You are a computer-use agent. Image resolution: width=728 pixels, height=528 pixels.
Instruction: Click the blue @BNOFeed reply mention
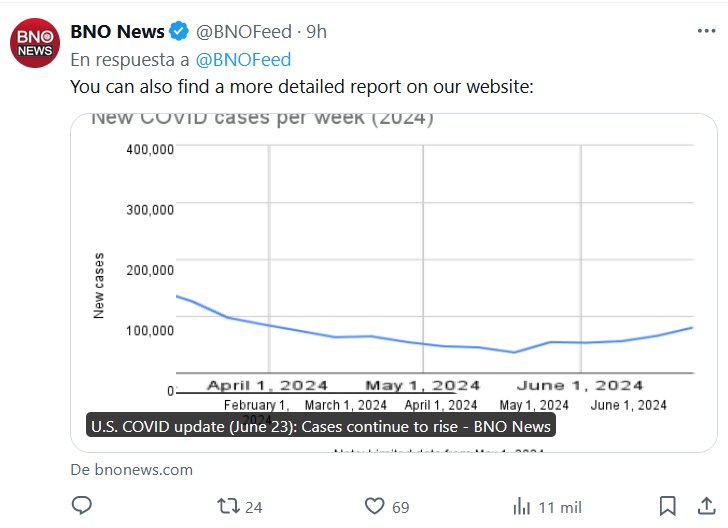[x=243, y=60]
